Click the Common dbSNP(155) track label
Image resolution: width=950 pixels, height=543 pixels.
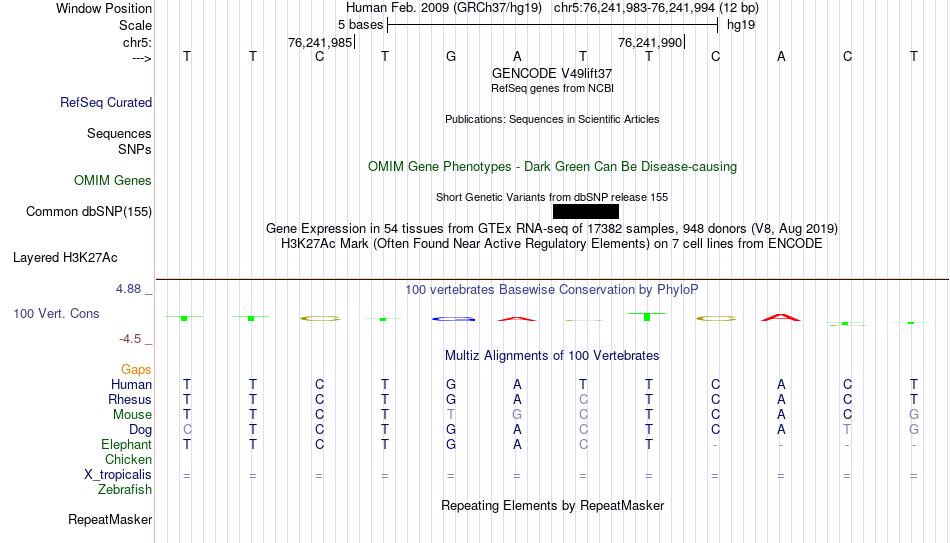89,212
